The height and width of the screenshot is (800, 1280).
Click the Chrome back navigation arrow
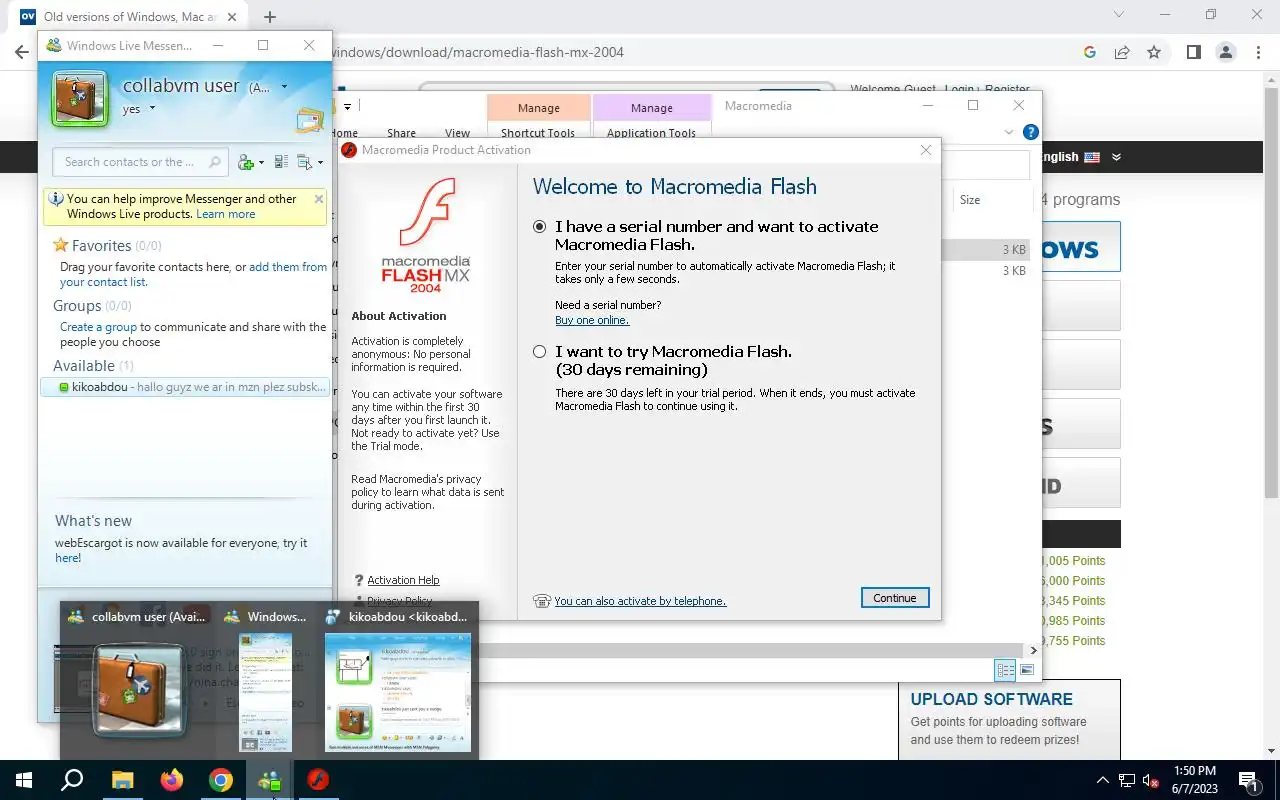coord(22,52)
